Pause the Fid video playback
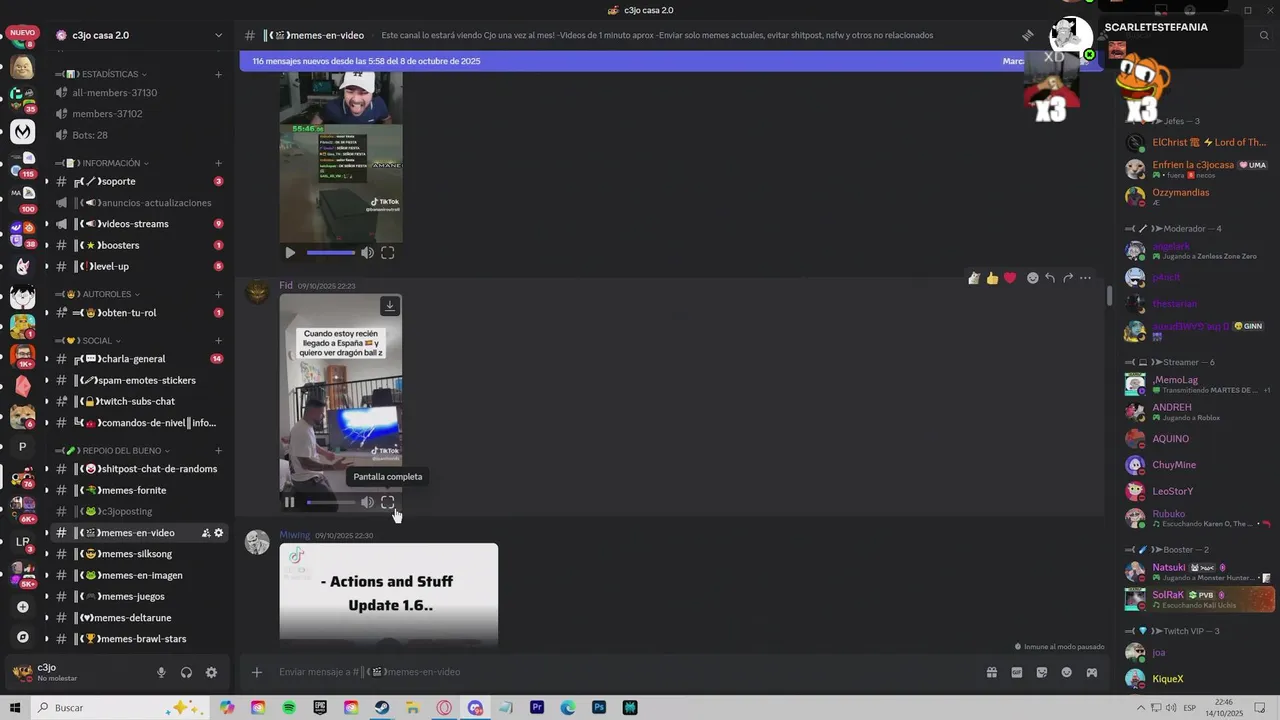Image resolution: width=1280 pixels, height=720 pixels. coord(290,502)
